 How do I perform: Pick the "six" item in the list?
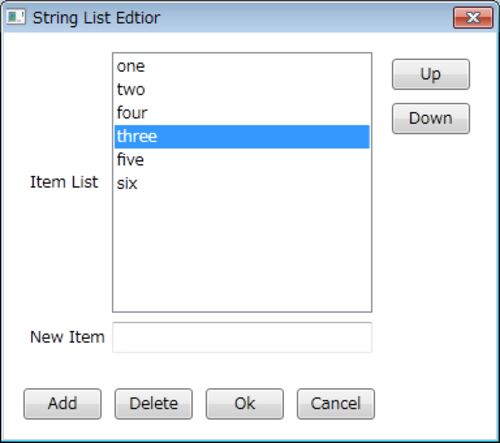242,183
